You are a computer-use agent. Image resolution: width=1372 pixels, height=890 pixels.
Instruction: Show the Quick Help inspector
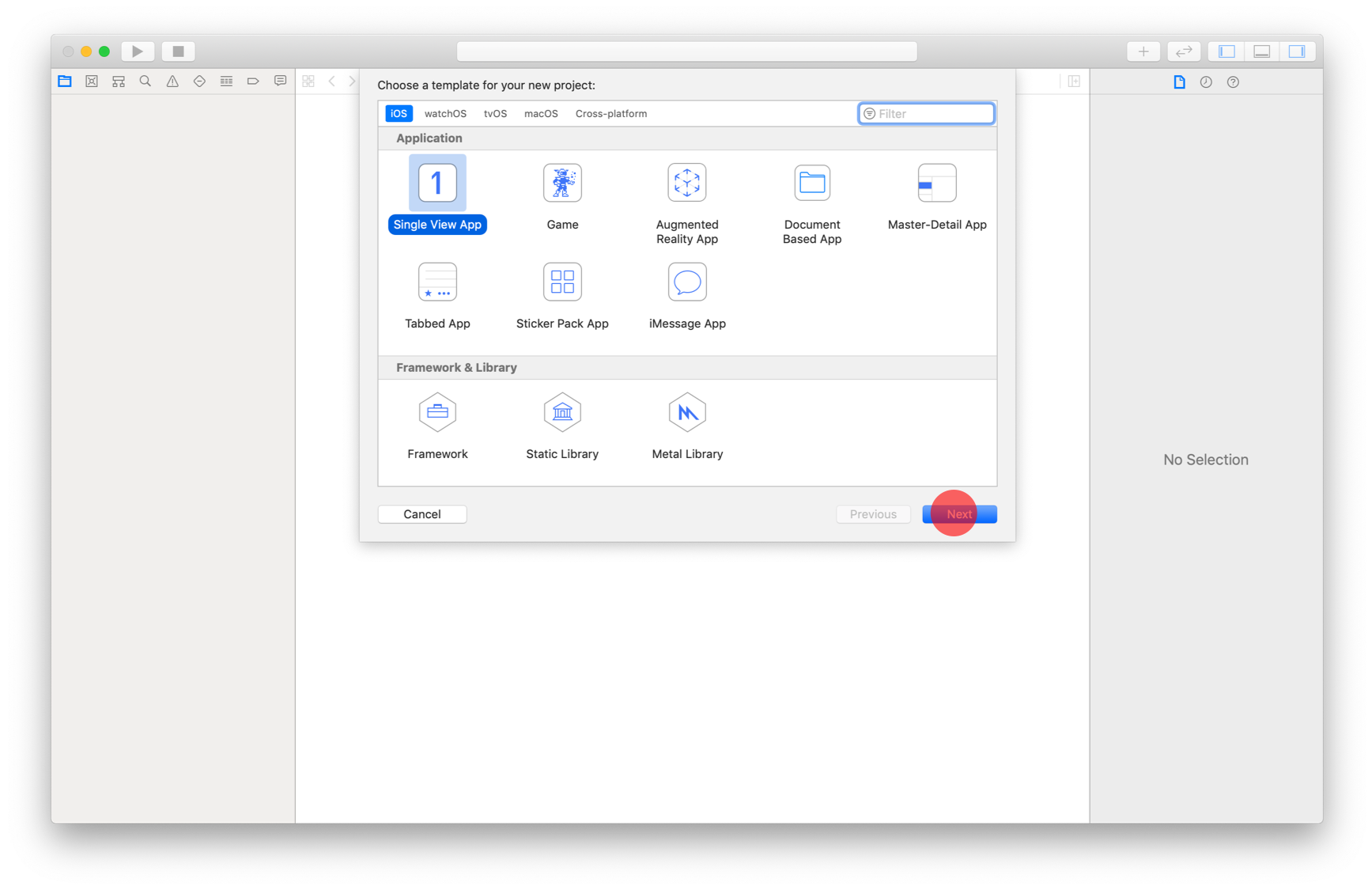tap(1233, 82)
